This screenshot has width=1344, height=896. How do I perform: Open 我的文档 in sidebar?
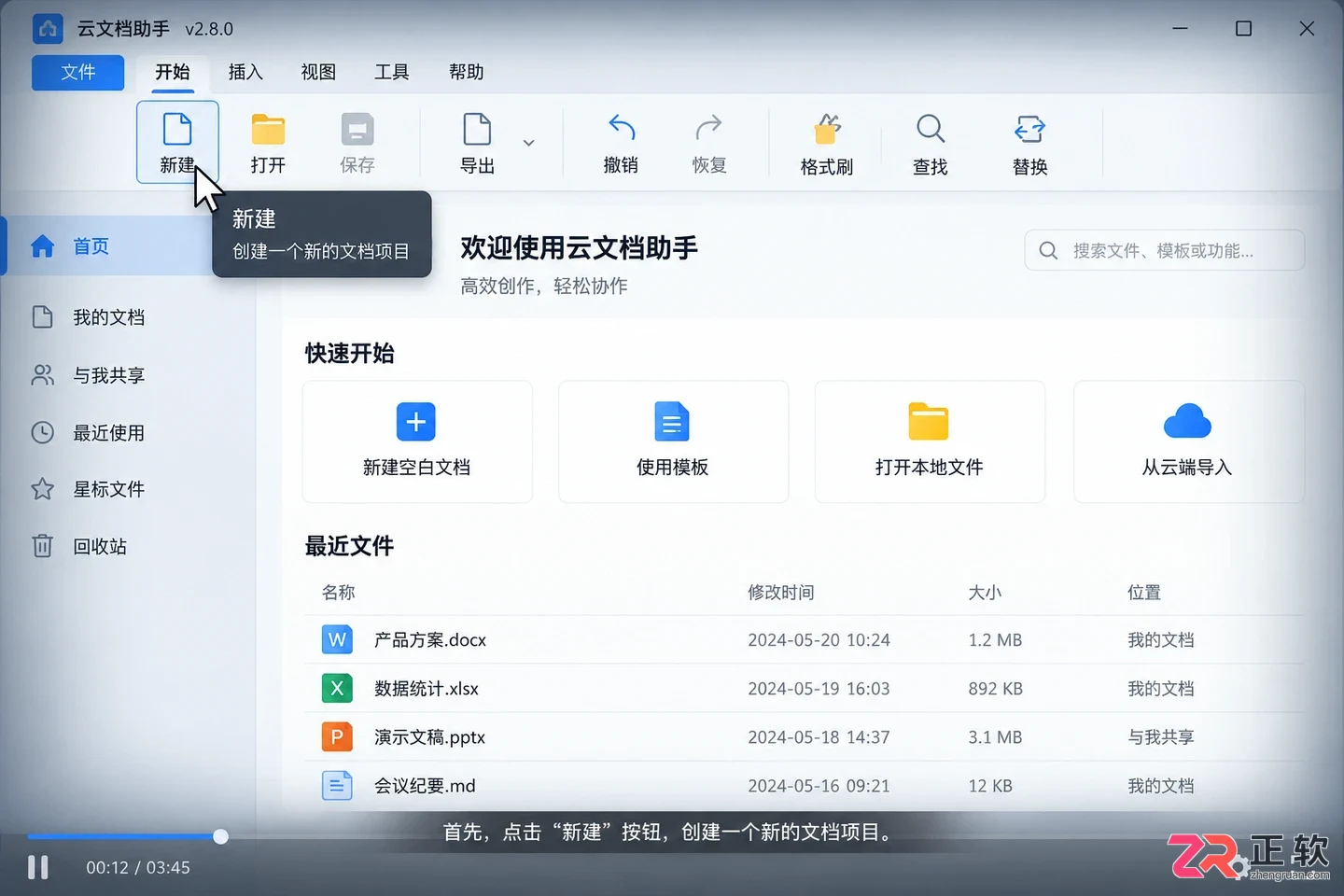[110, 317]
